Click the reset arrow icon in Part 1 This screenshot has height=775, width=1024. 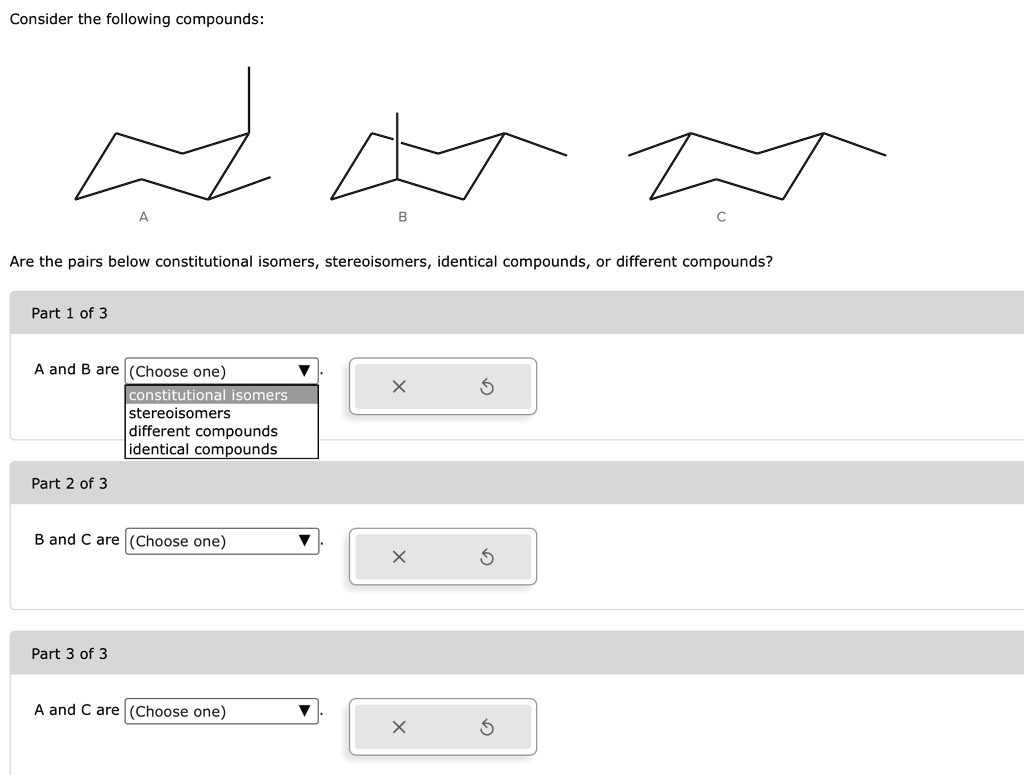point(487,386)
